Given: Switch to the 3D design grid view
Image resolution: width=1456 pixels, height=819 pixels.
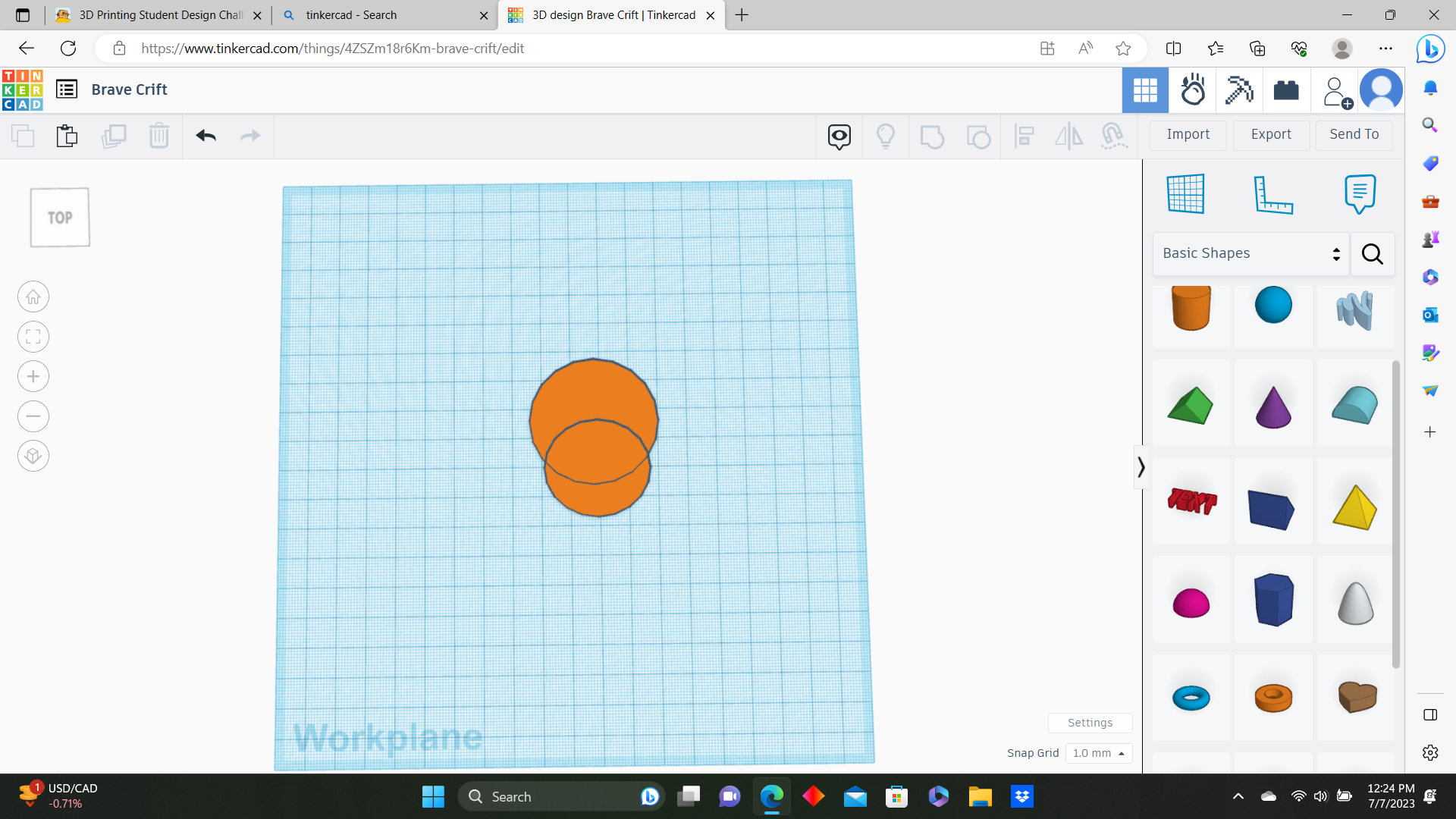Looking at the screenshot, I should pos(1145,90).
